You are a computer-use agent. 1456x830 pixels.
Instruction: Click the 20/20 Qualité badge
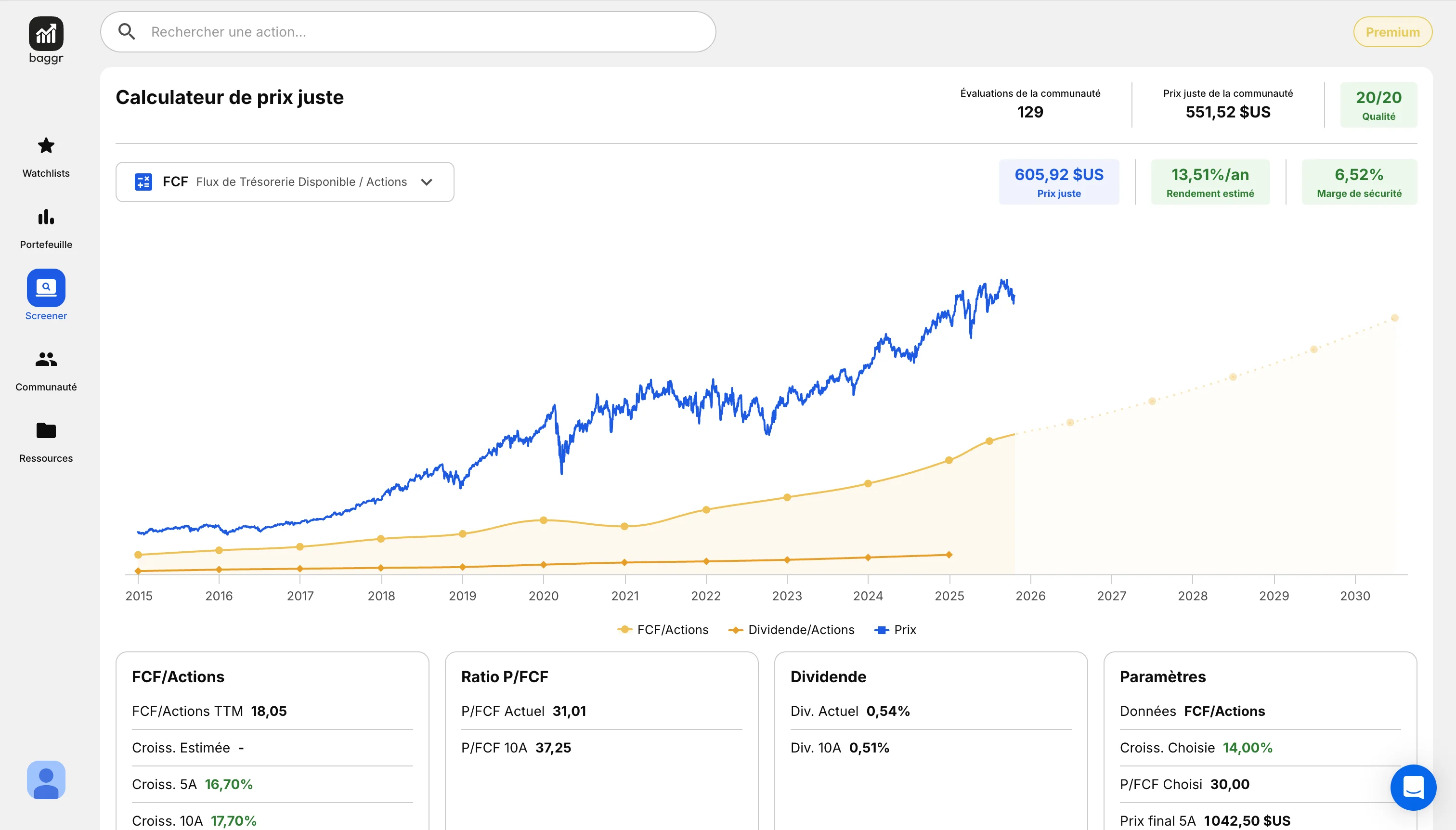coord(1378,105)
